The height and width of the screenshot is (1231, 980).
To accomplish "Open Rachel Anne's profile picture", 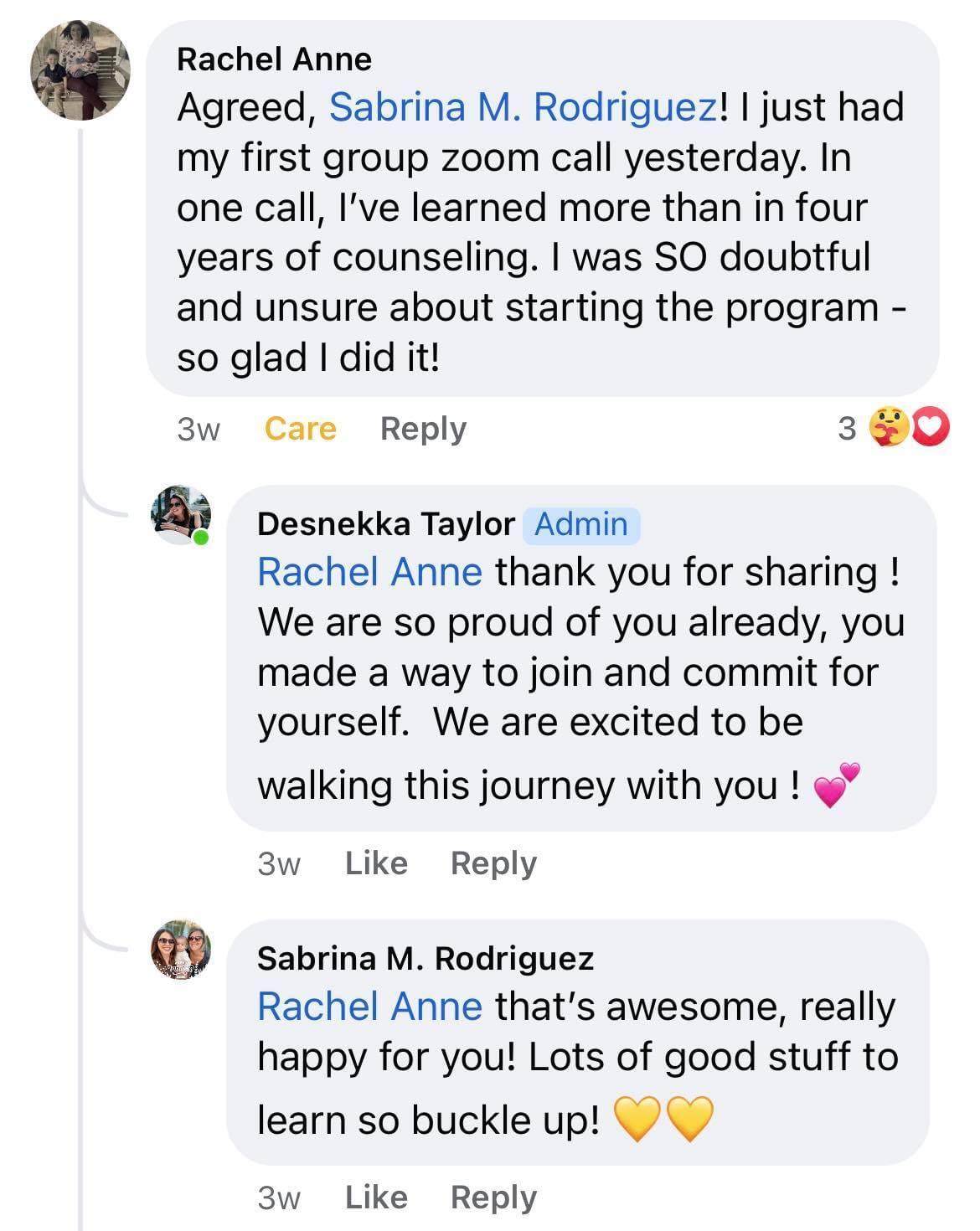I will click(80, 70).
